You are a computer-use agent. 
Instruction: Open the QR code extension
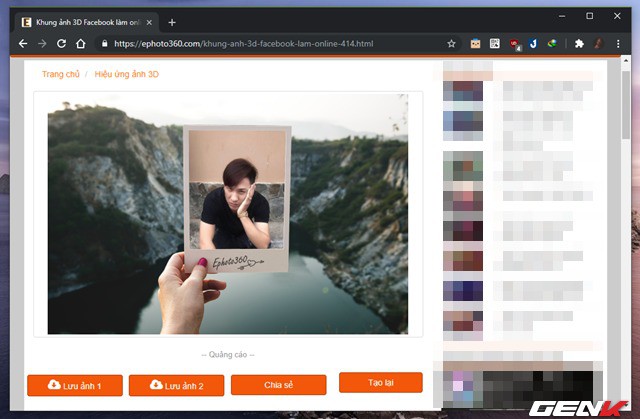click(495, 44)
